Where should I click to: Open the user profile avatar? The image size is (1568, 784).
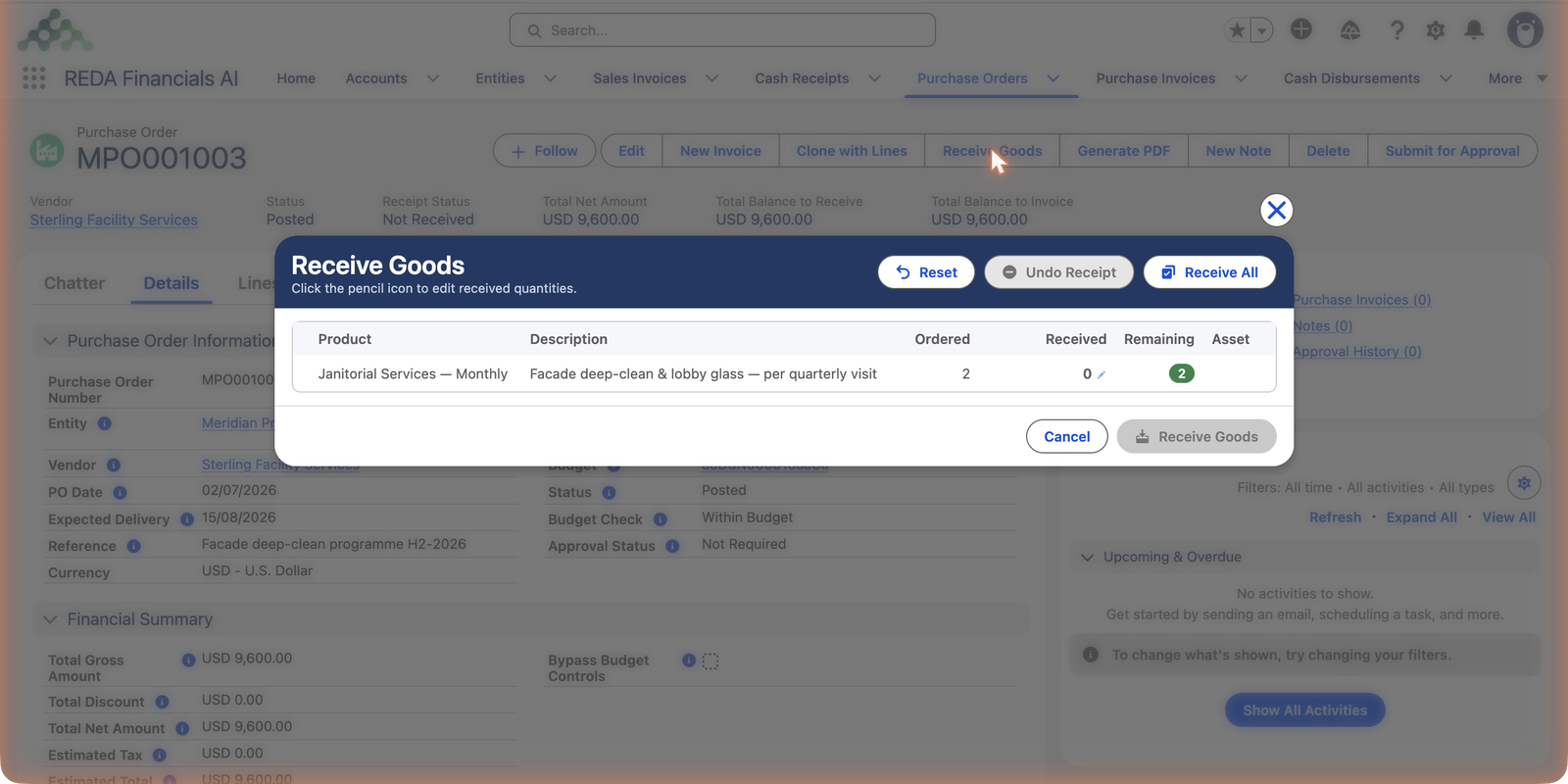click(x=1525, y=30)
